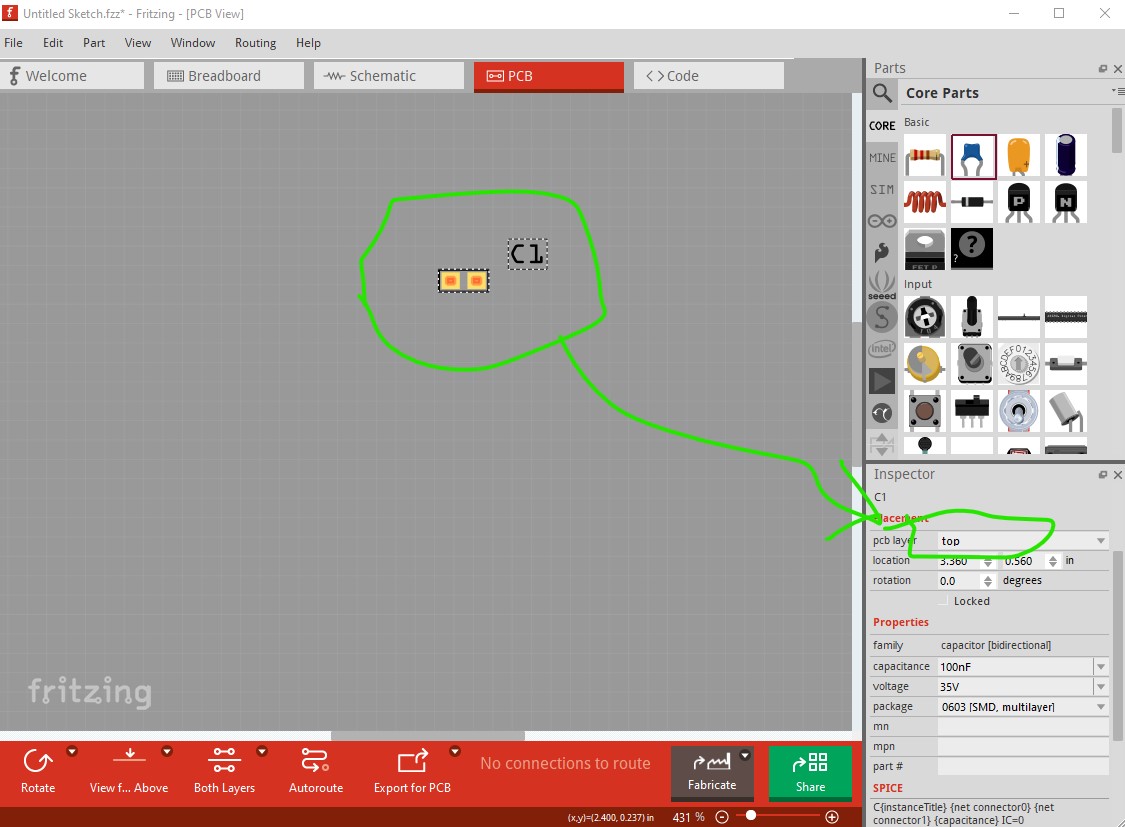Image resolution: width=1125 pixels, height=827 pixels.
Task: Select the FET P transistor part
Action: [x=925, y=249]
